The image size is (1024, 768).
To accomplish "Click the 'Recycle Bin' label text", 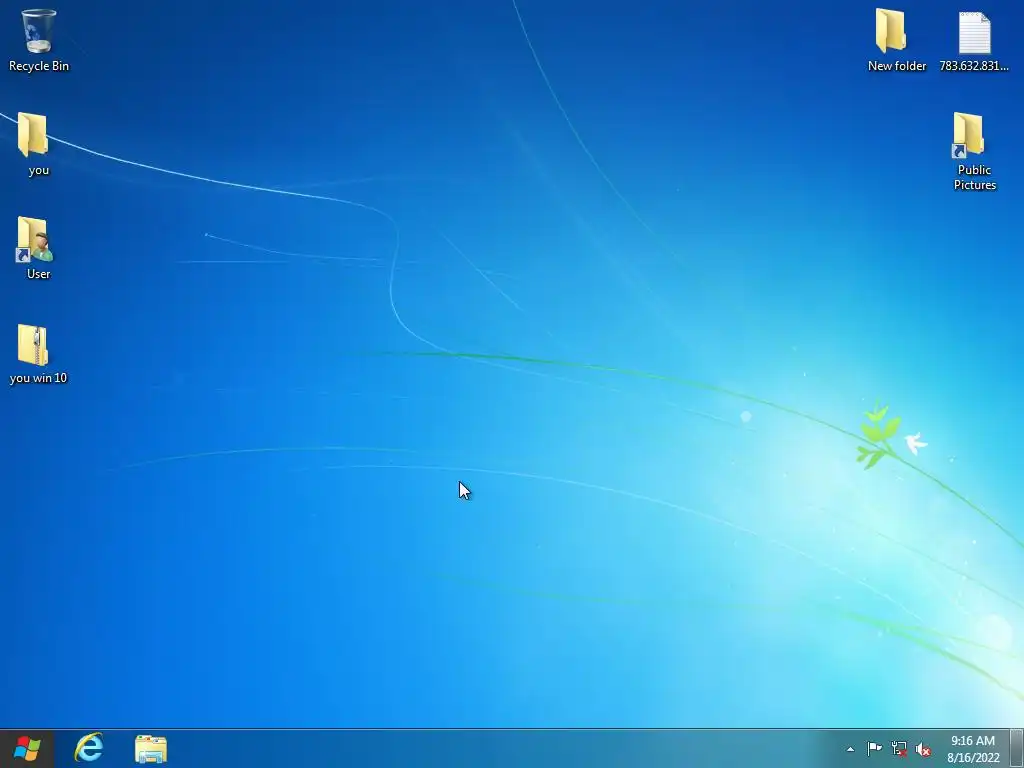I will [39, 66].
